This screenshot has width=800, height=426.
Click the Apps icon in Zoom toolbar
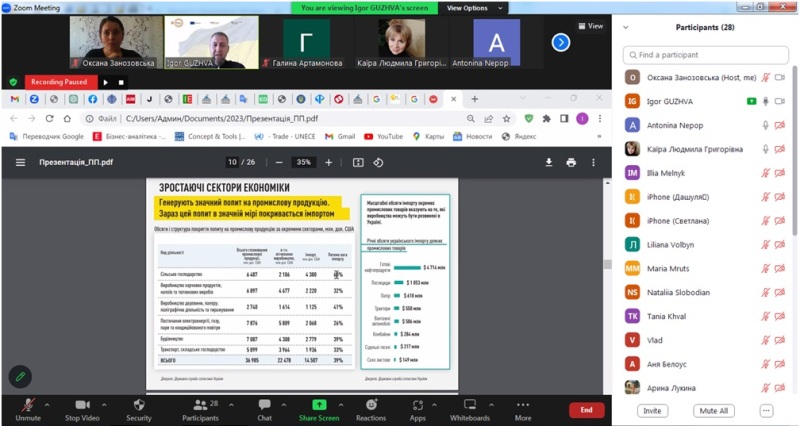417,404
